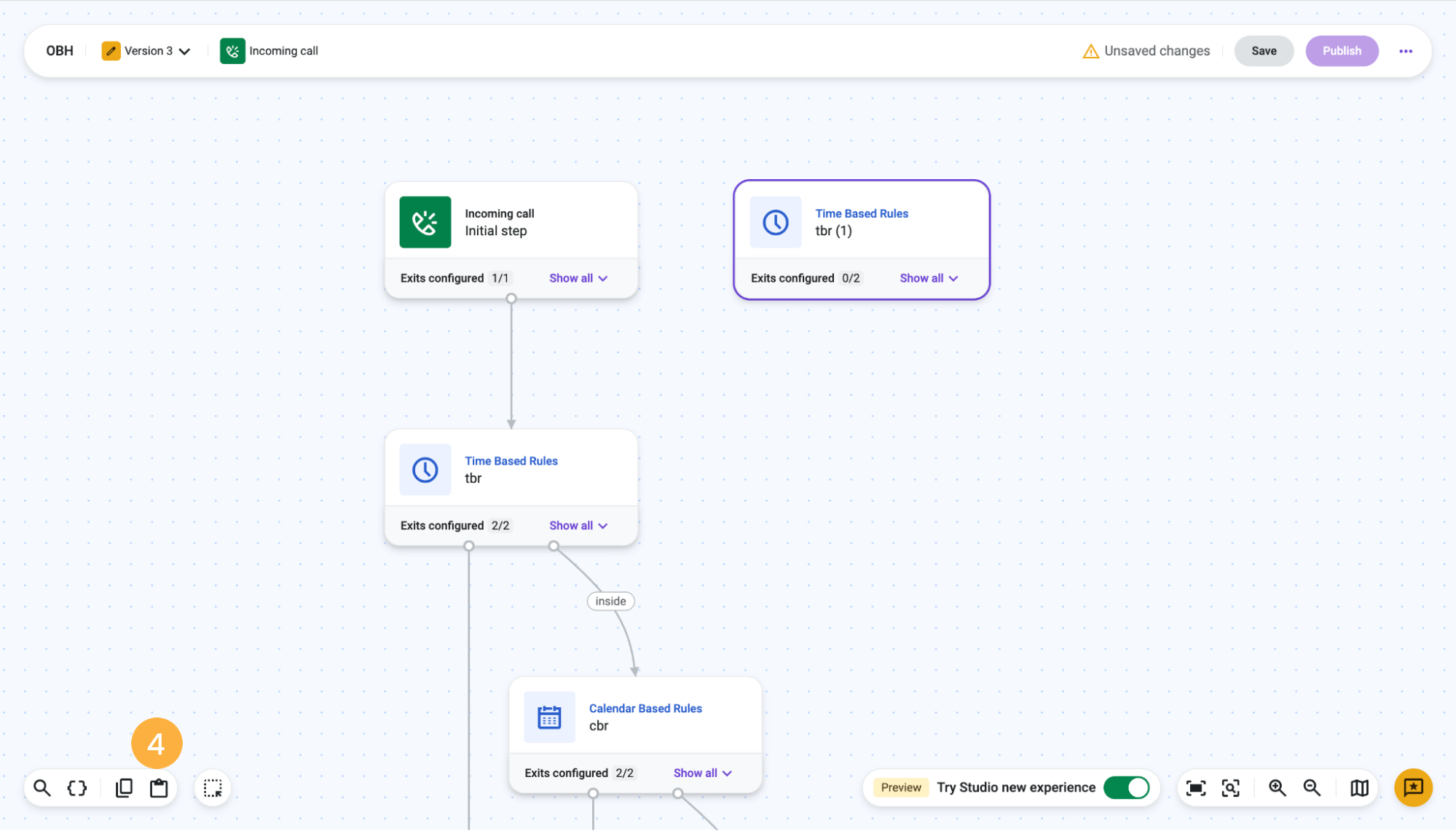Click the Time Based Rules title on tbr (1)
The image size is (1456, 831).
pyautogui.click(x=862, y=213)
